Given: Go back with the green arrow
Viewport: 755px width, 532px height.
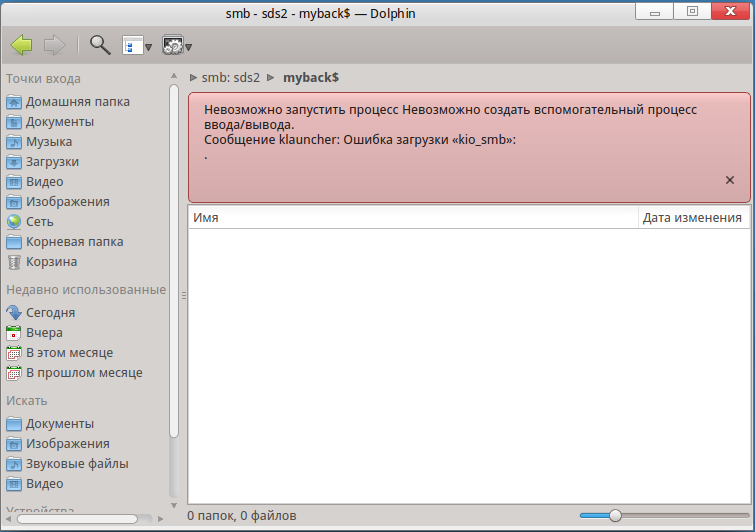Looking at the screenshot, I should tap(22, 46).
